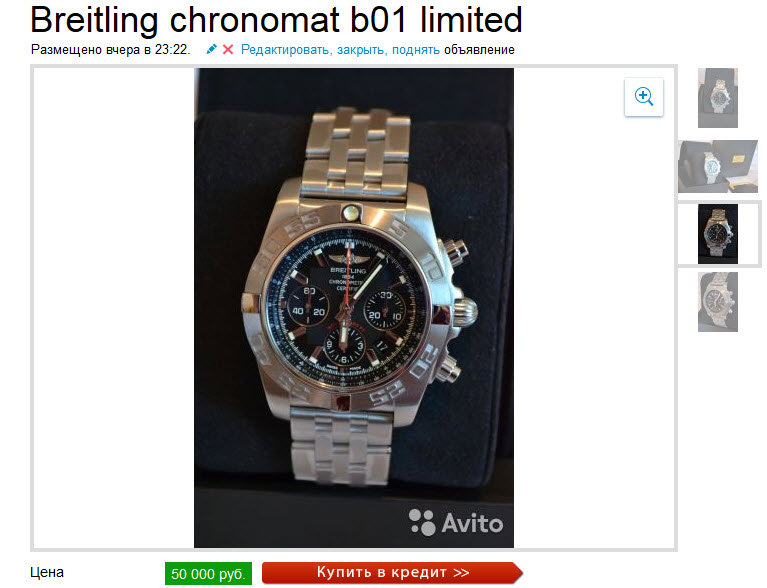Click the Размещено вчера в 23:22 text

point(111,50)
